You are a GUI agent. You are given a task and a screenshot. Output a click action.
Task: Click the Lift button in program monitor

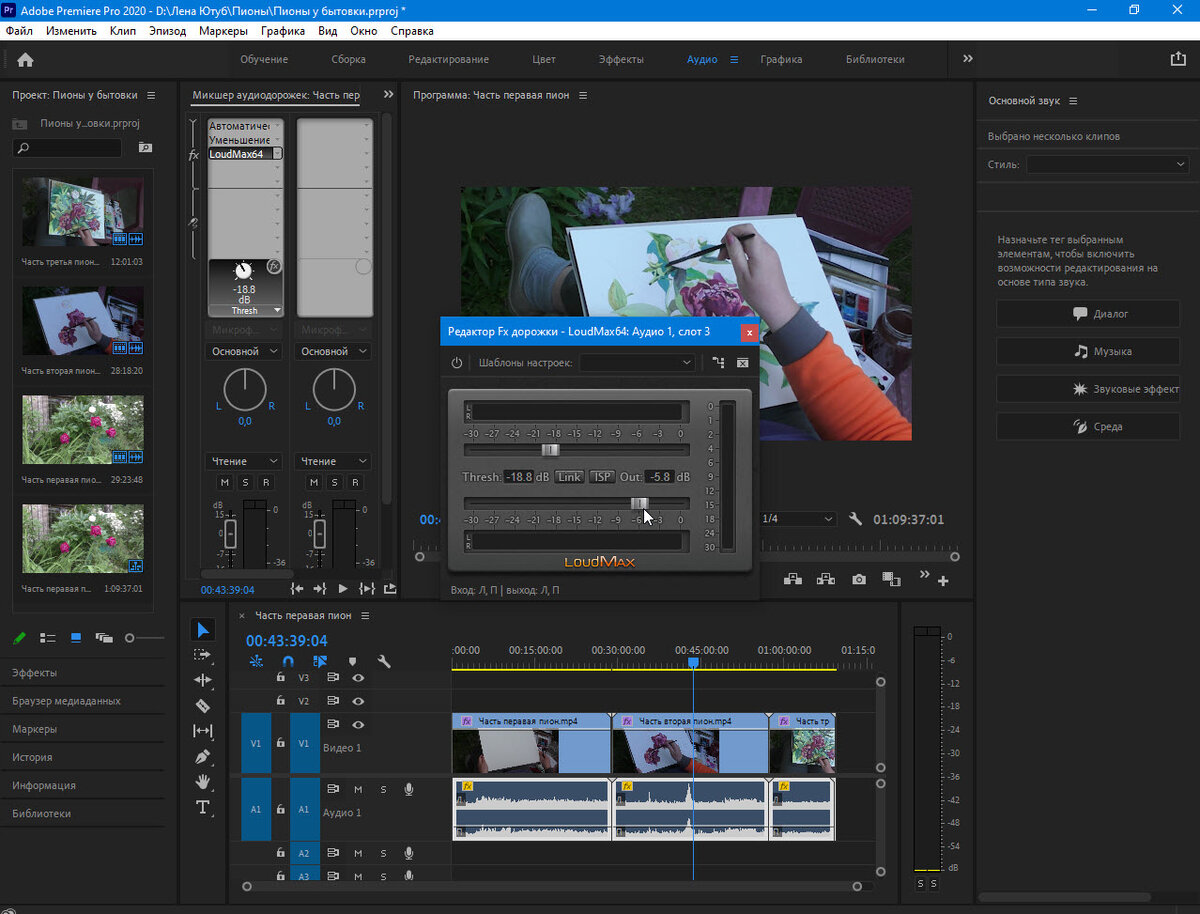point(792,579)
